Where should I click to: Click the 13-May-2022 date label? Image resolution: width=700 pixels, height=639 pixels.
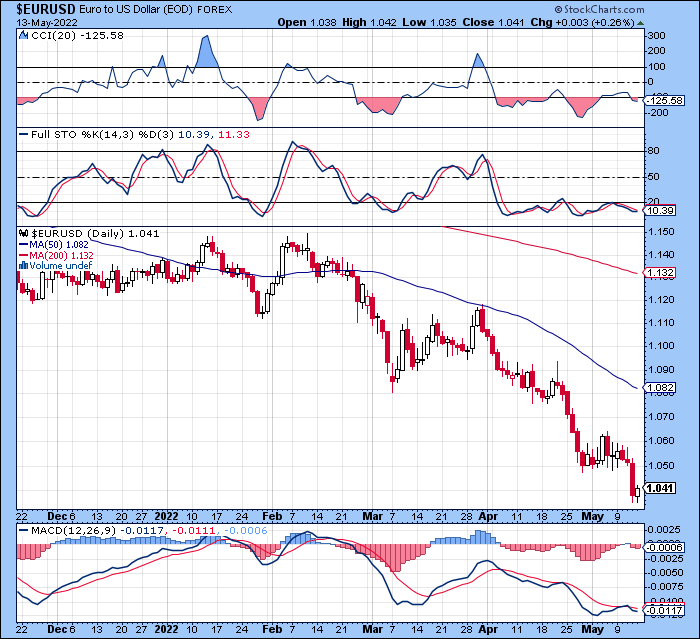click(47, 23)
